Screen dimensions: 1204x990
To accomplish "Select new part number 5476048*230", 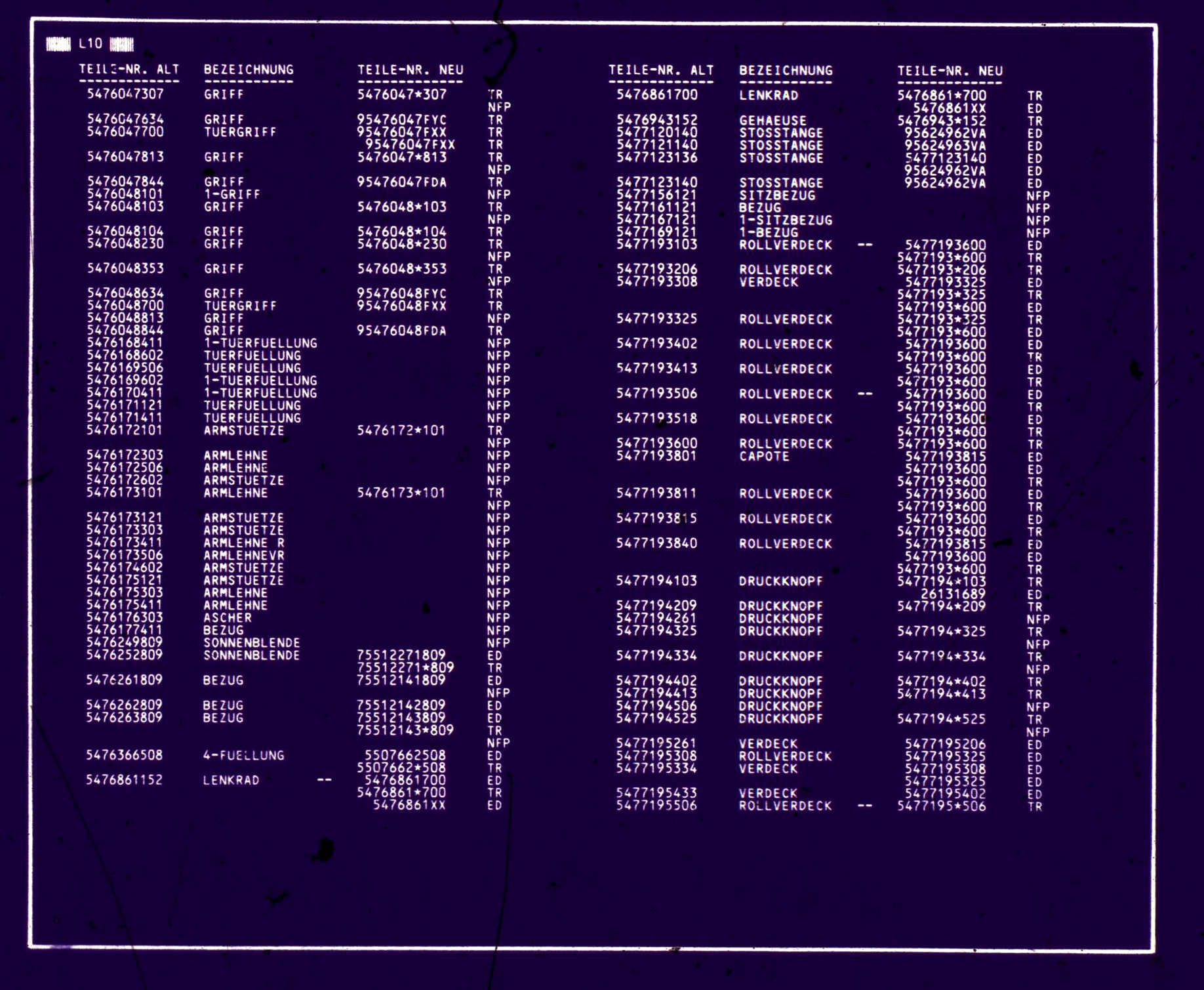I will coord(402,244).
